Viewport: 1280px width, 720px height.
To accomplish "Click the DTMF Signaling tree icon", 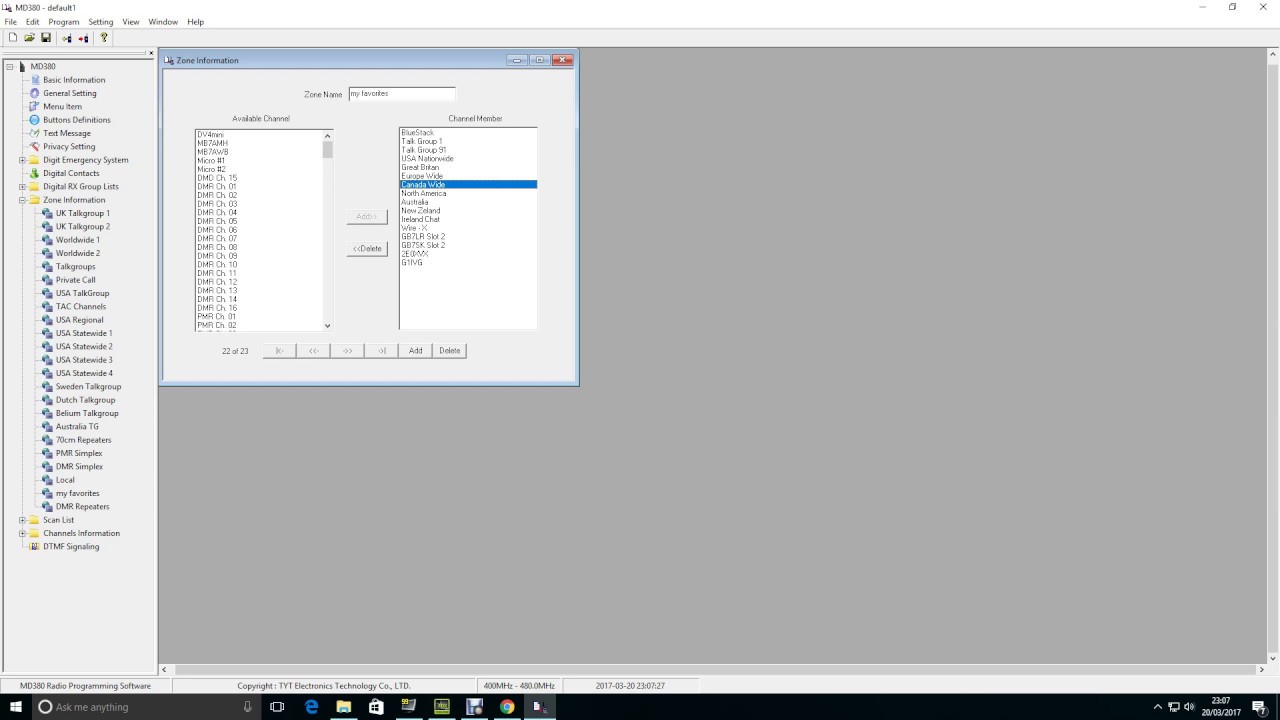I will 34,546.
